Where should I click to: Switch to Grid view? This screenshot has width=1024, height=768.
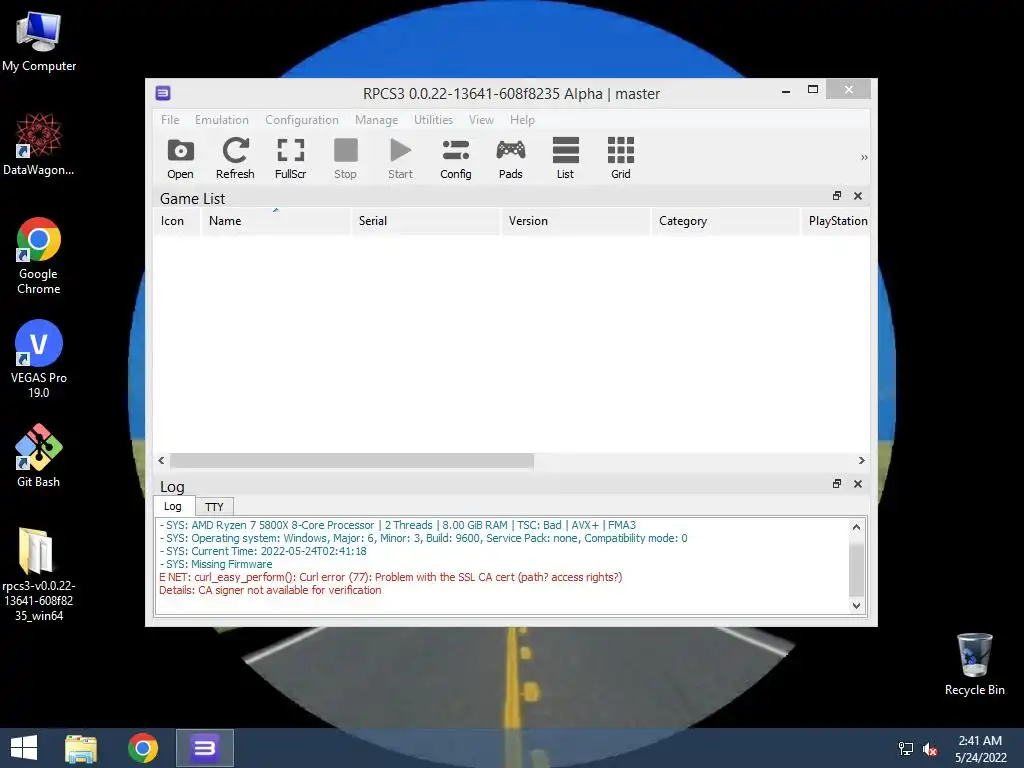(x=620, y=159)
